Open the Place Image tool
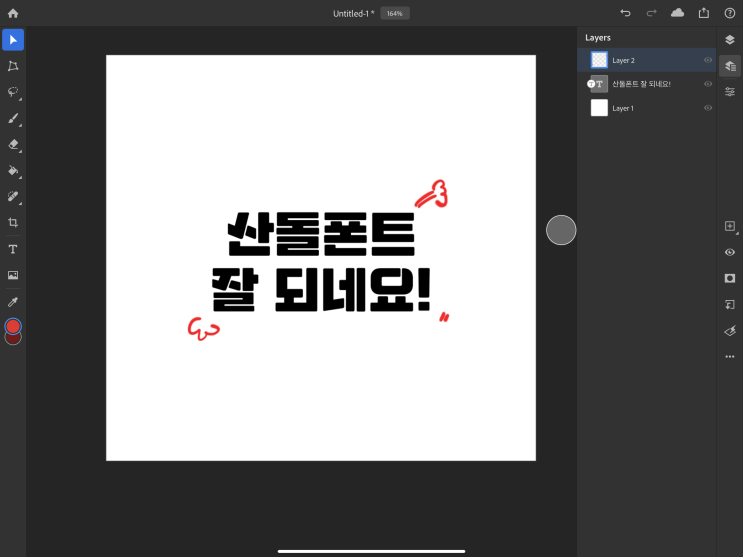Image resolution: width=743 pixels, height=557 pixels. (13, 275)
